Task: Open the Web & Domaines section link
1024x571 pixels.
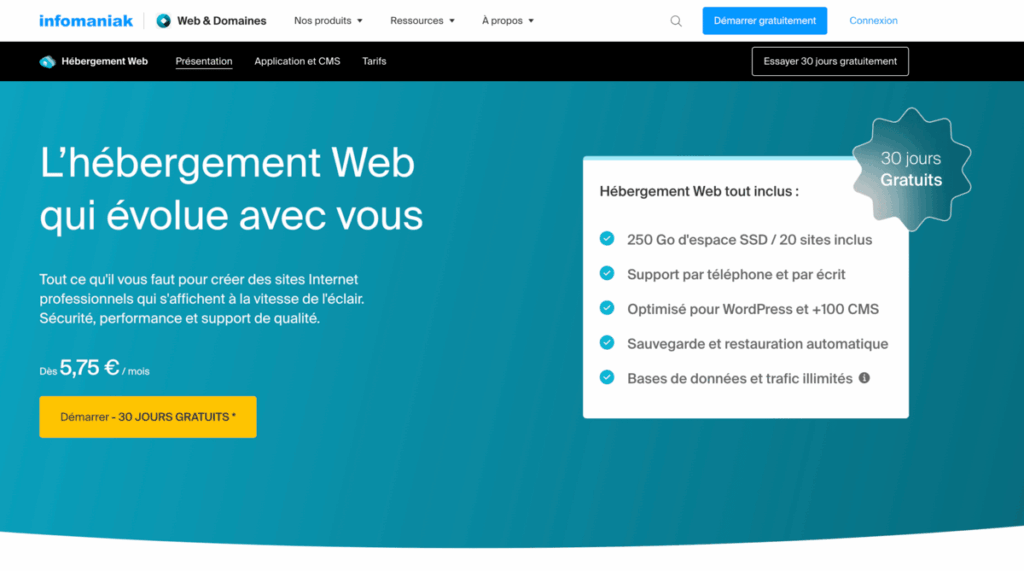Action: [x=221, y=21]
